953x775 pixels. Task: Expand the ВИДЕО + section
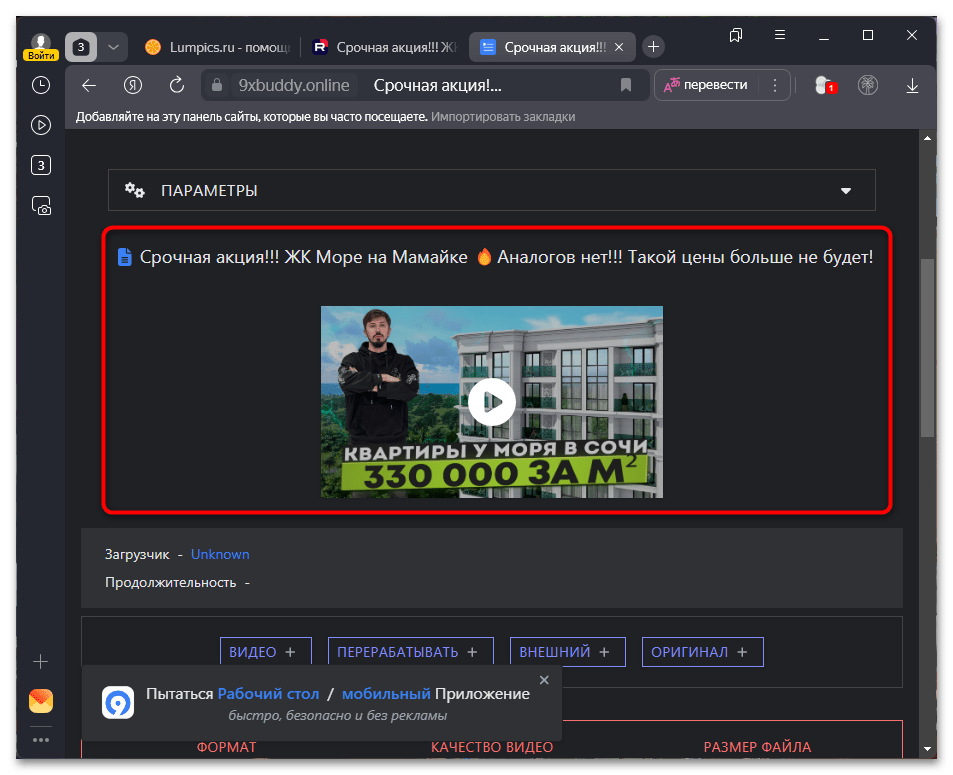click(266, 652)
